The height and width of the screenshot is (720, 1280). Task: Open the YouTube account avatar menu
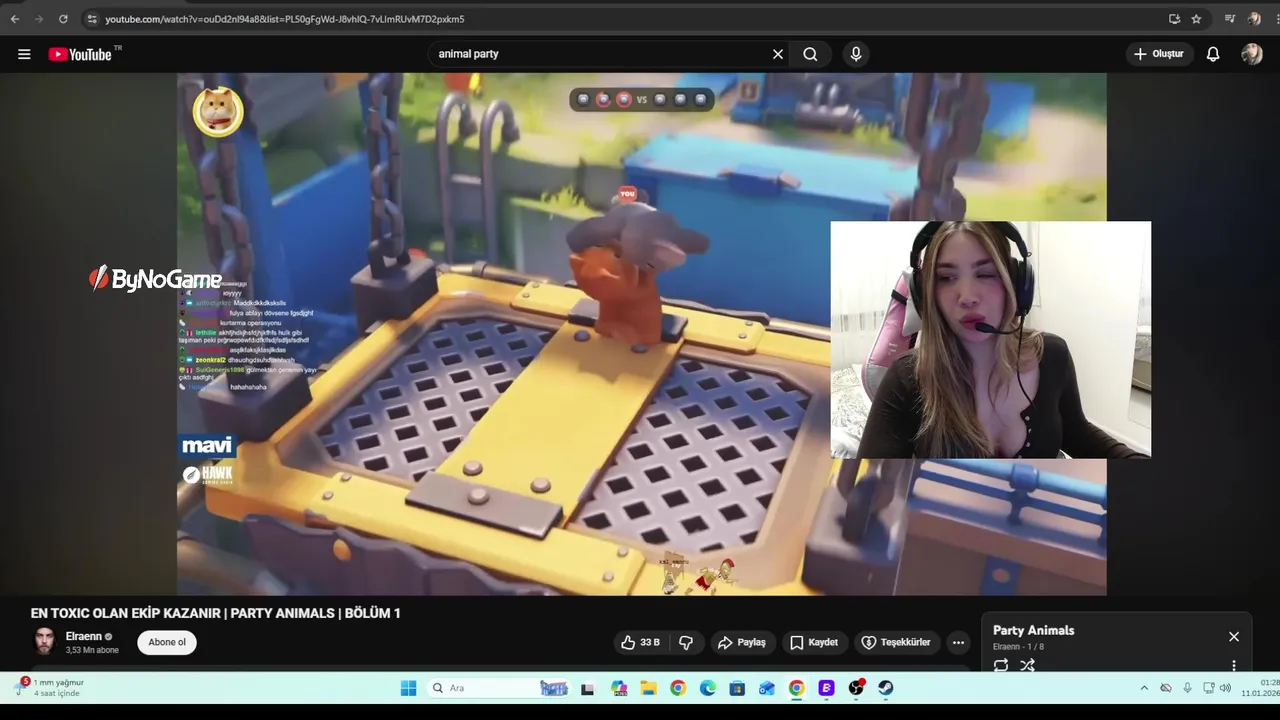(1252, 54)
